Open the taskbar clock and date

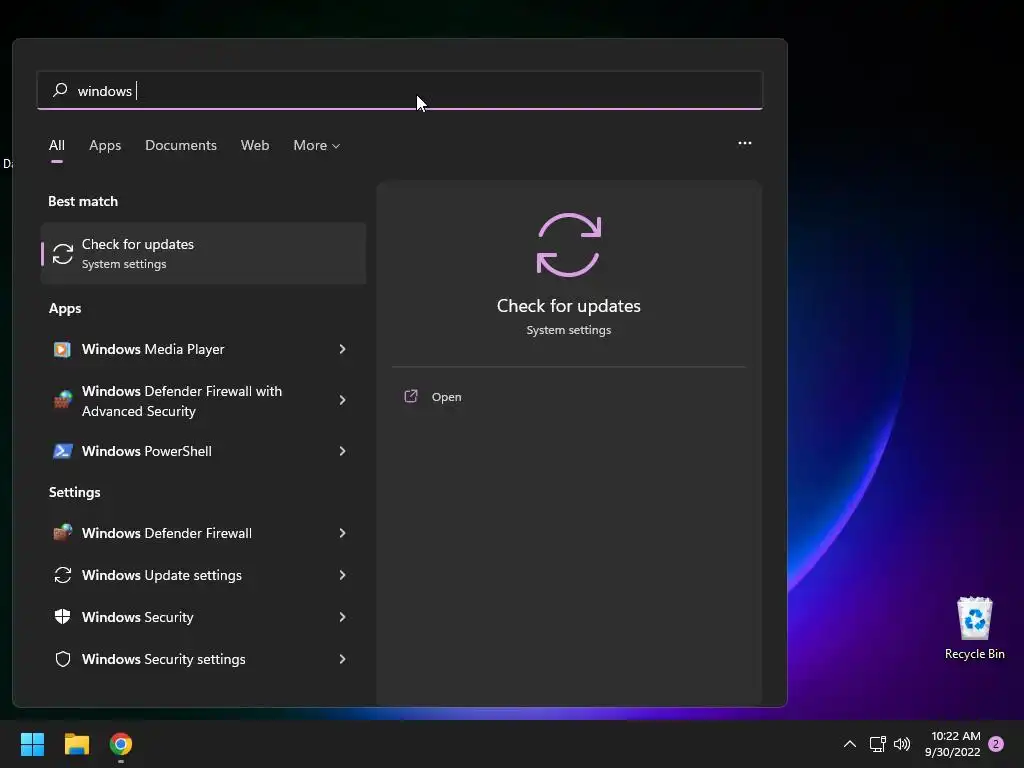coord(952,744)
